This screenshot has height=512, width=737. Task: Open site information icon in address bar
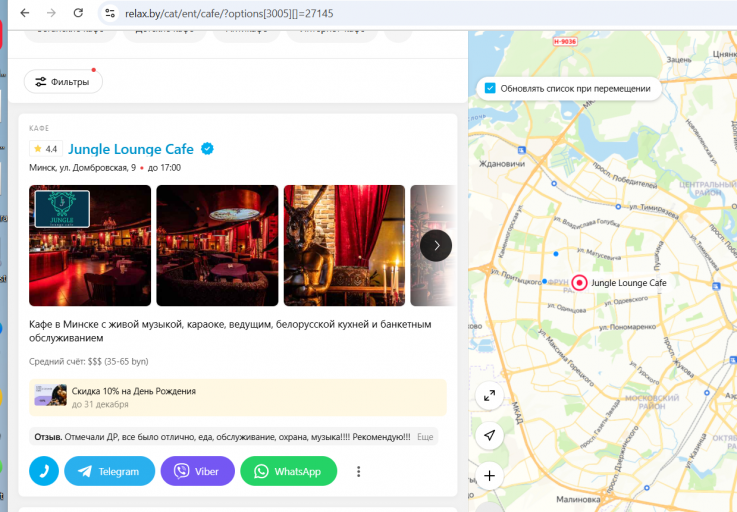pyautogui.click(x=110, y=13)
